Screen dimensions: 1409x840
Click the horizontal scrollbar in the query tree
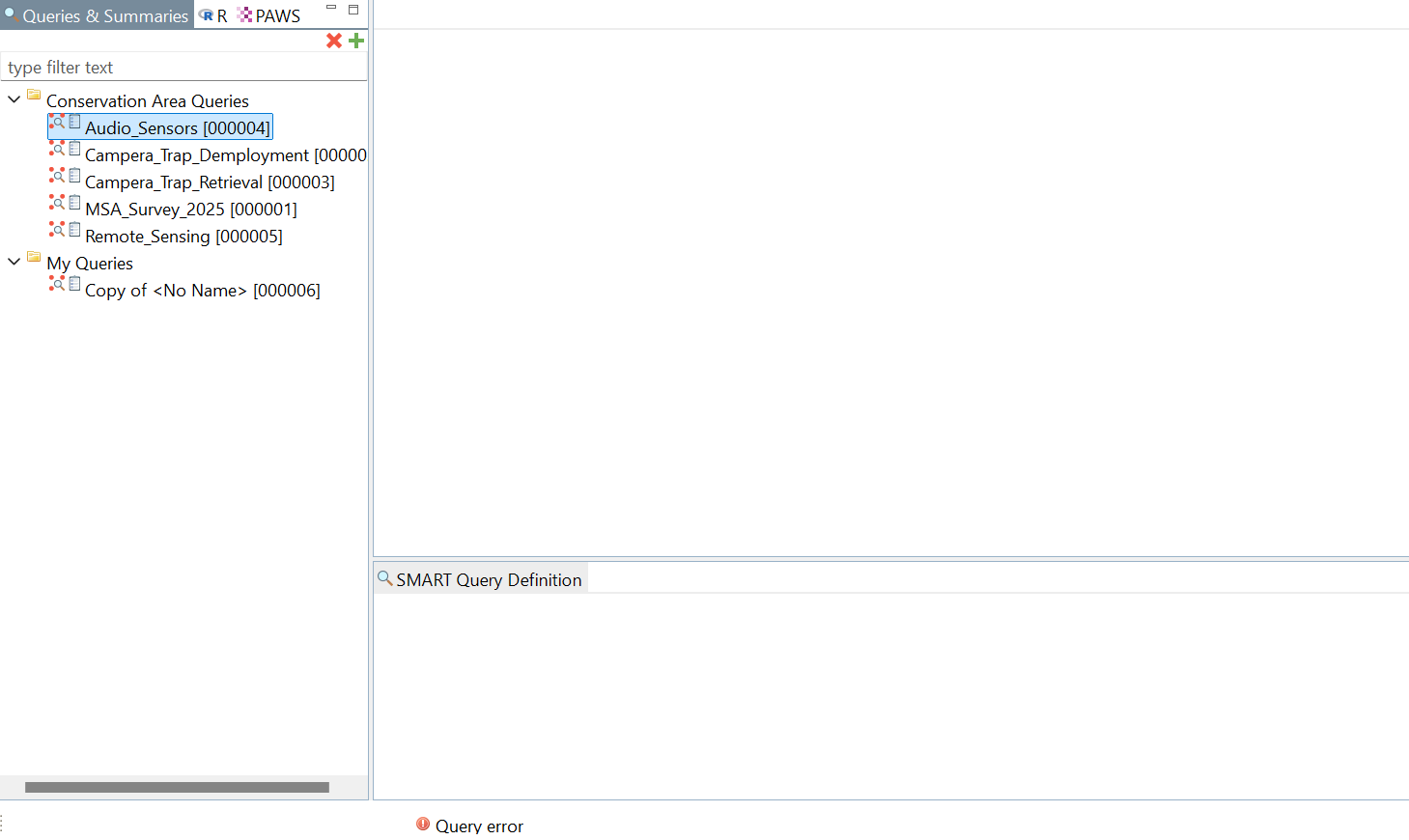(177, 788)
